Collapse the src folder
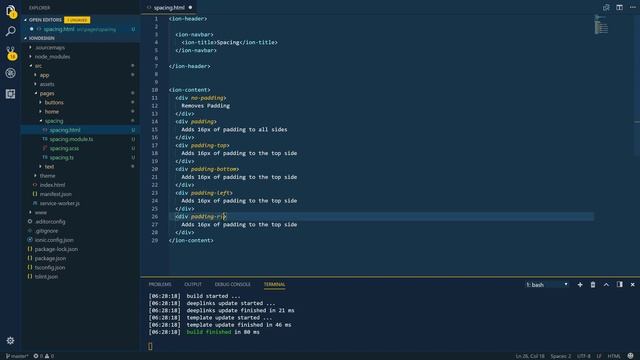Viewport: 640px width, 360px height. pos(30,66)
